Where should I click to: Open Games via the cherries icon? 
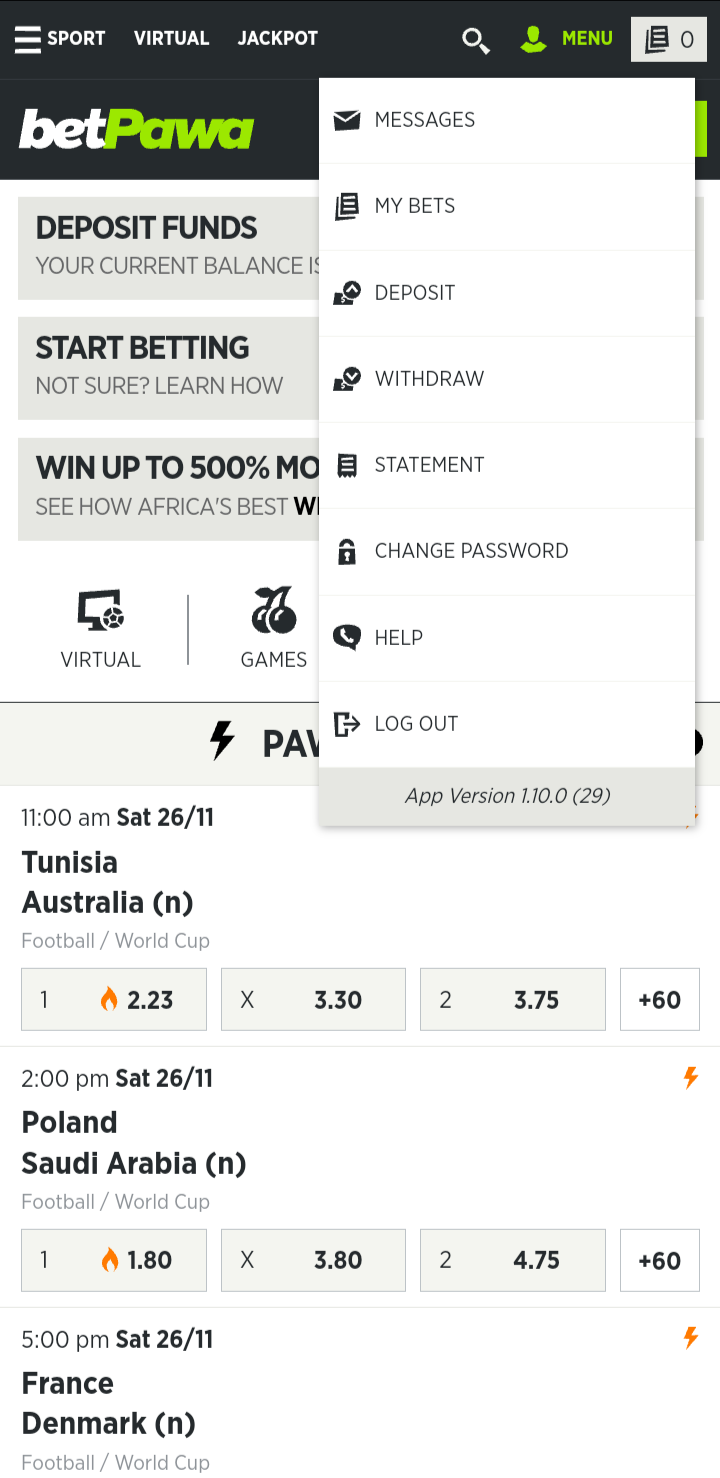[273, 612]
